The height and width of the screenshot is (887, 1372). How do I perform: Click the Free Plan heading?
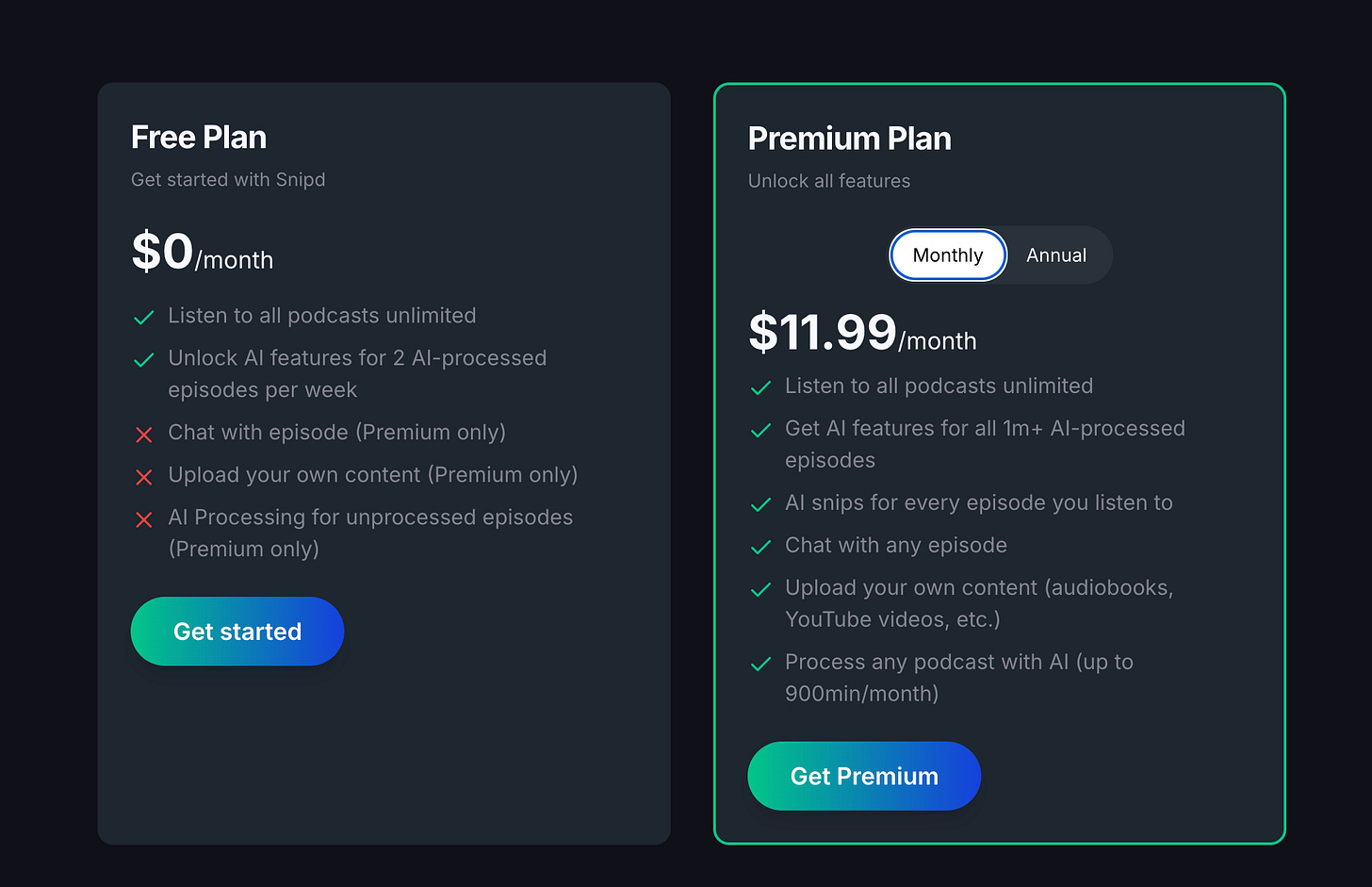(199, 138)
